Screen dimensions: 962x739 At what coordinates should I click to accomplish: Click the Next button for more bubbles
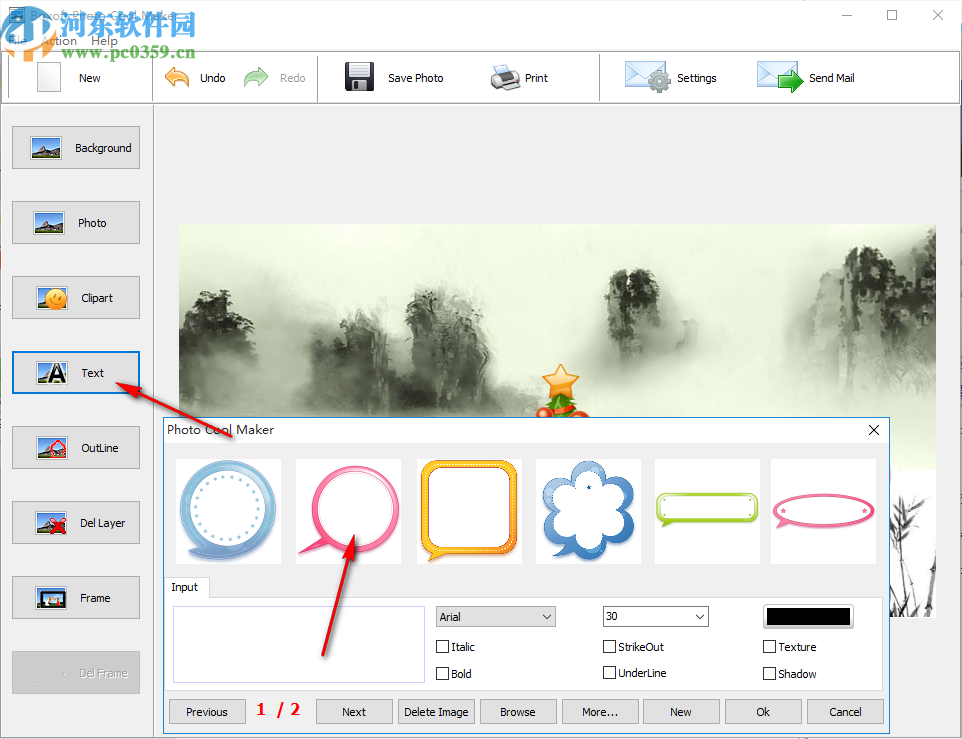(354, 711)
